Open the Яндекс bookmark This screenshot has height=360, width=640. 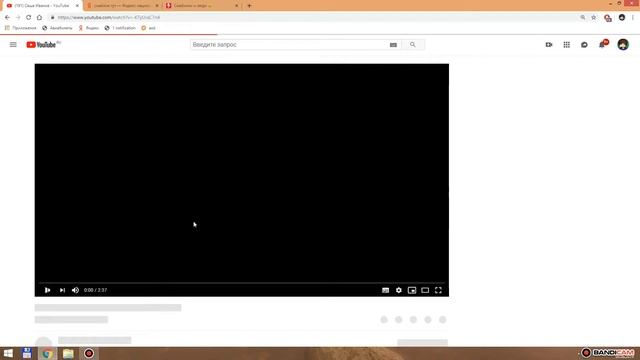pos(89,28)
